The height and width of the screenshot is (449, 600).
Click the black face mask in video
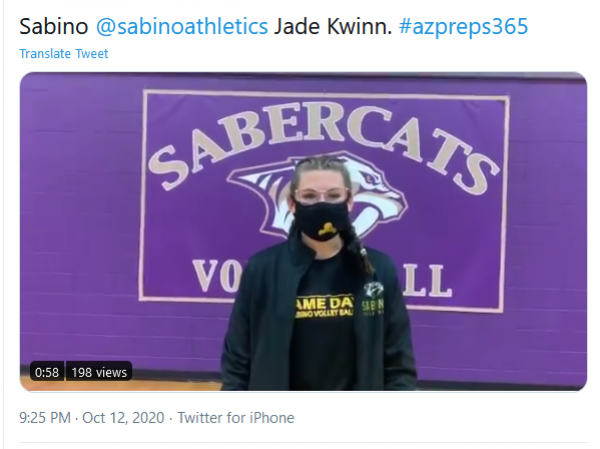(x=321, y=221)
